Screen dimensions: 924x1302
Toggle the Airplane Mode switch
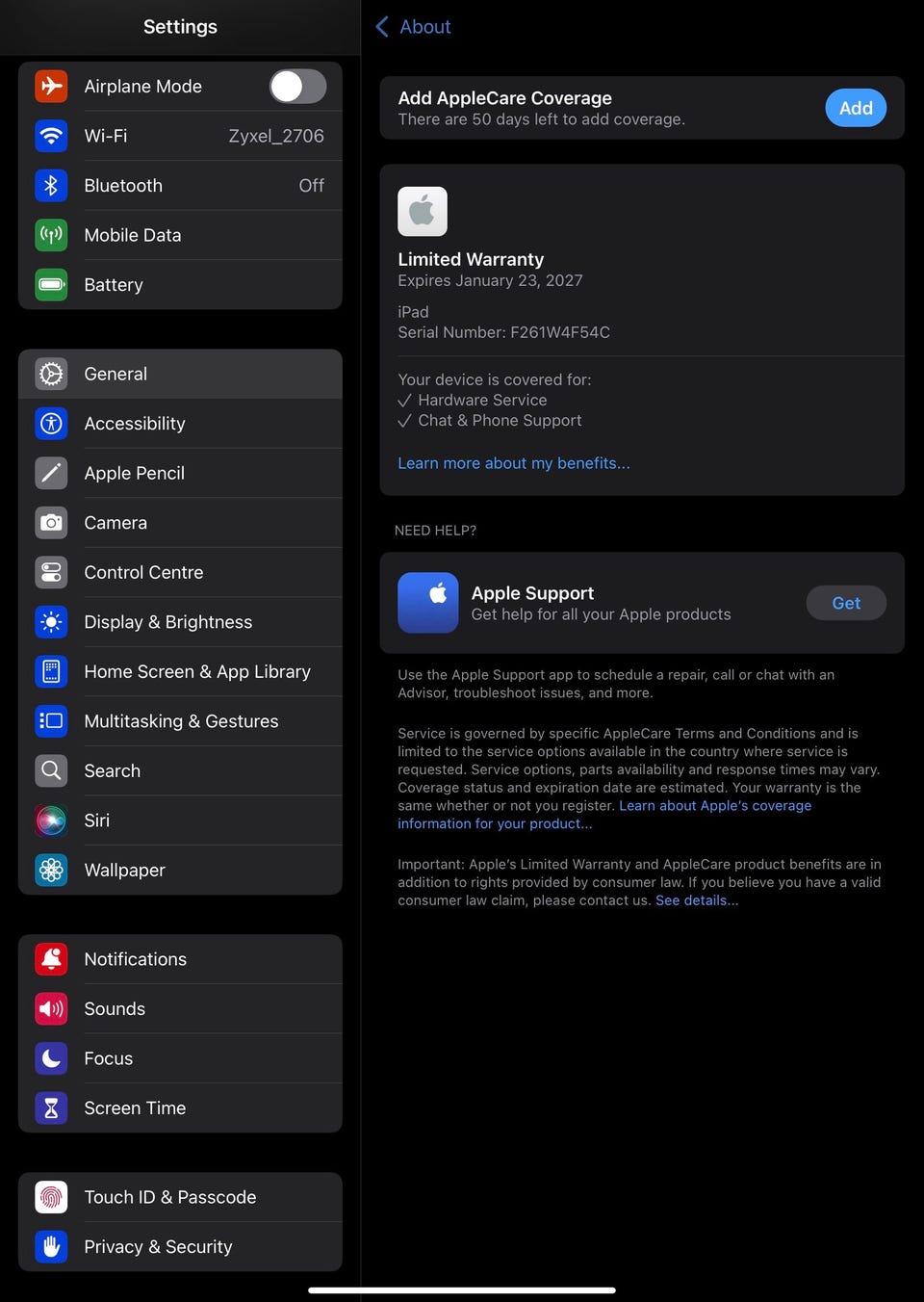click(x=297, y=87)
